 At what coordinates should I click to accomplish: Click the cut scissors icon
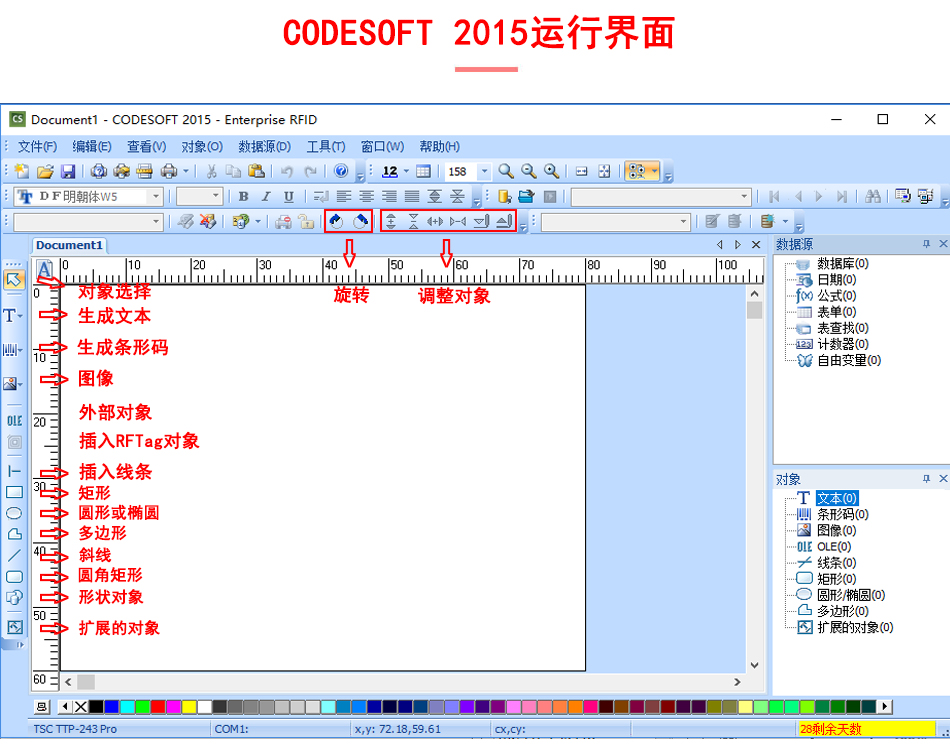211,171
